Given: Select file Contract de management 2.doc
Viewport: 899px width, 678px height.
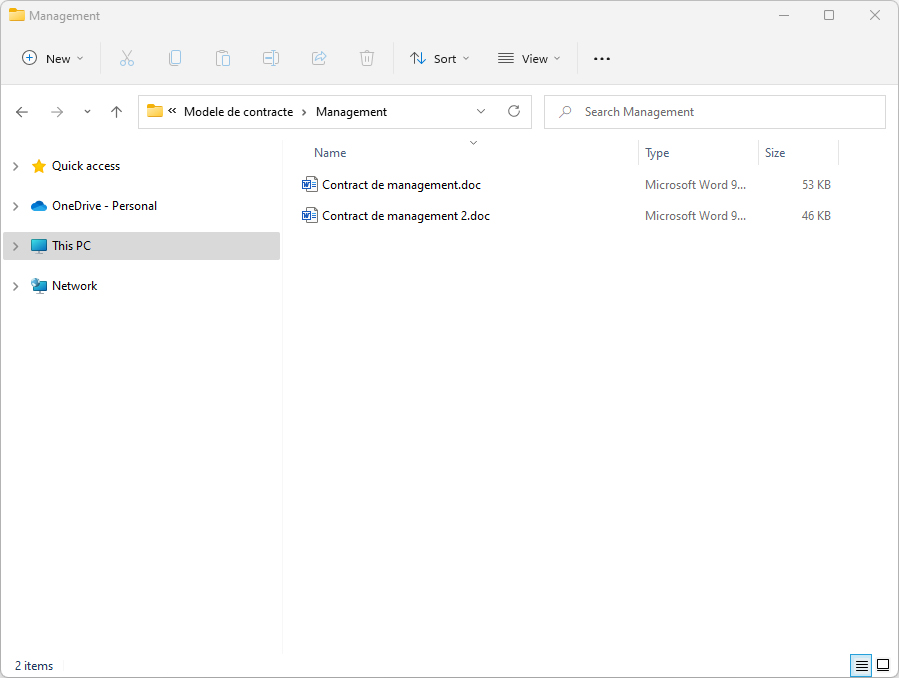Looking at the screenshot, I should (406, 215).
